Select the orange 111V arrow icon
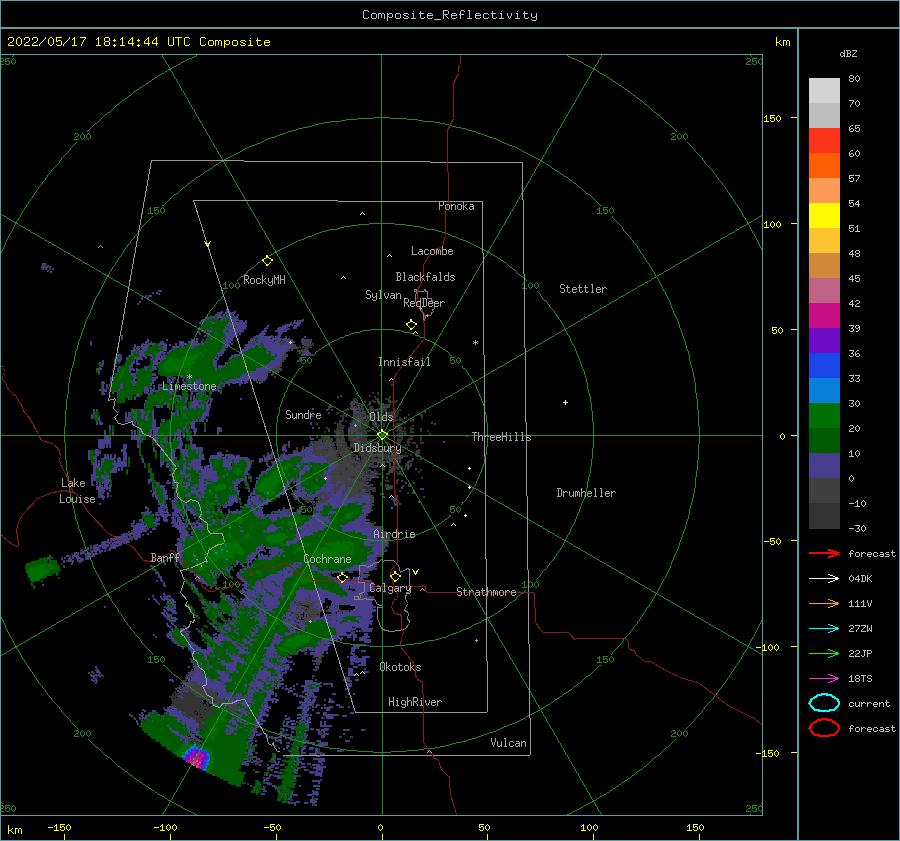Screen dimensions: 900x841 [824, 603]
